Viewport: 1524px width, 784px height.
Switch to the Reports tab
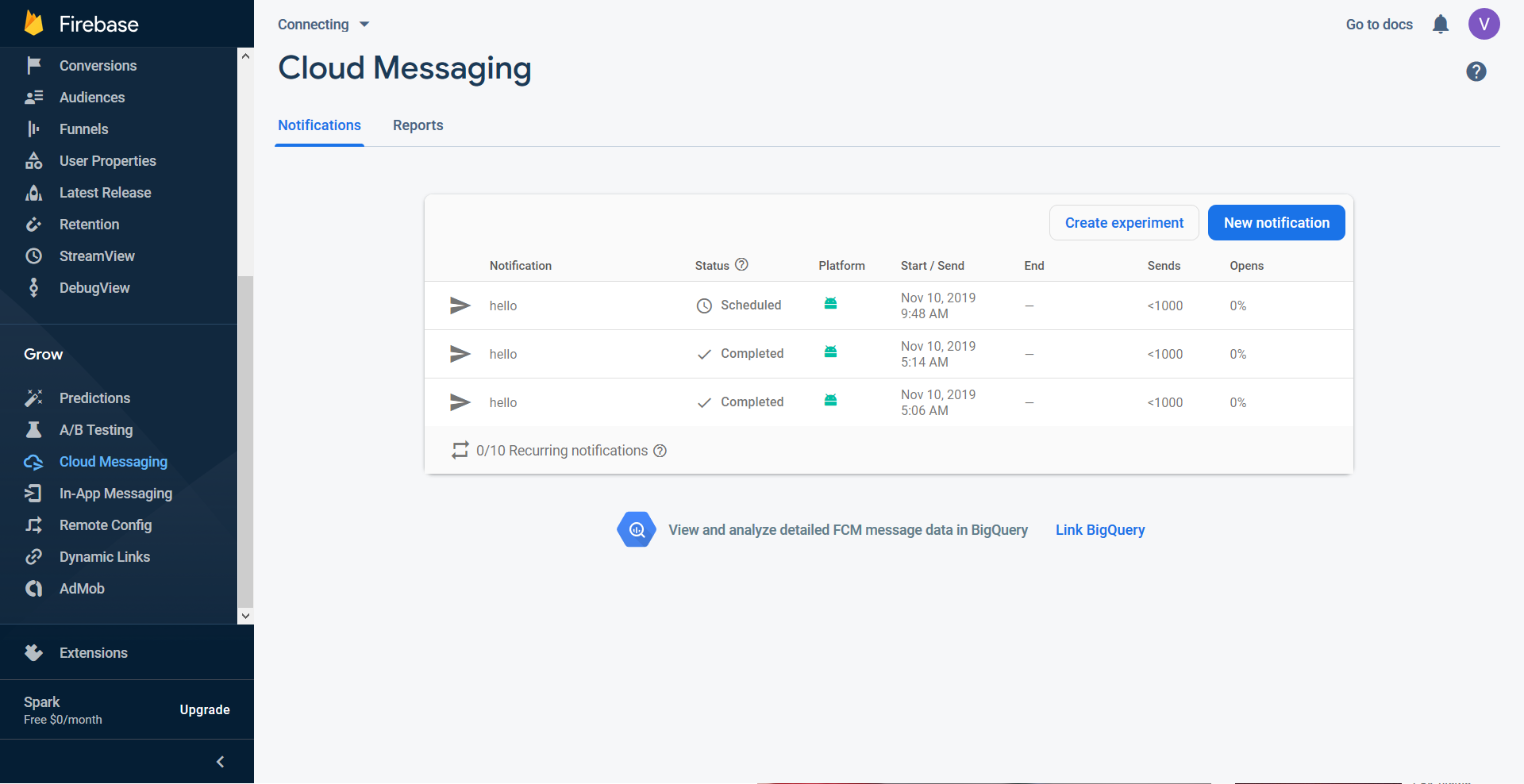point(418,125)
